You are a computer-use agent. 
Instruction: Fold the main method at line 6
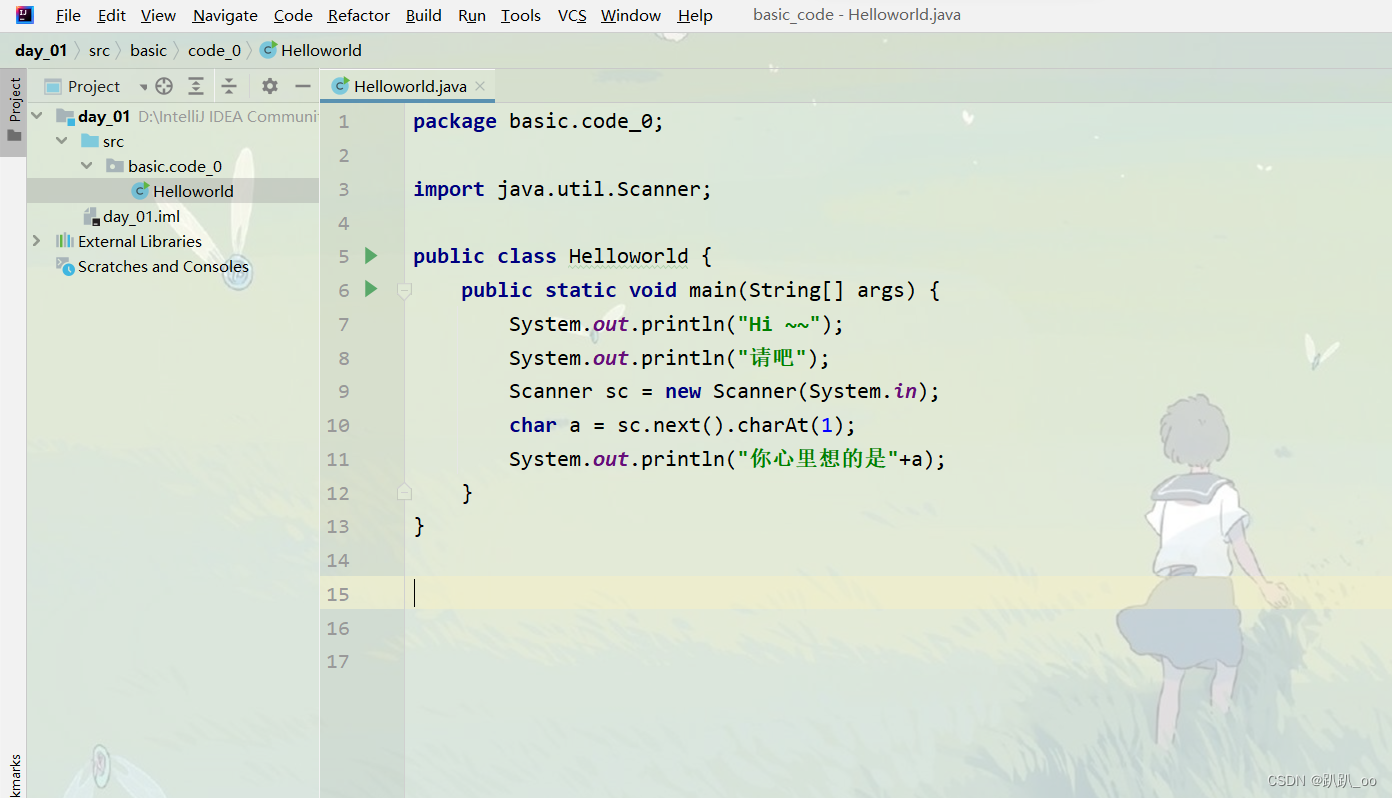pyautogui.click(x=404, y=291)
